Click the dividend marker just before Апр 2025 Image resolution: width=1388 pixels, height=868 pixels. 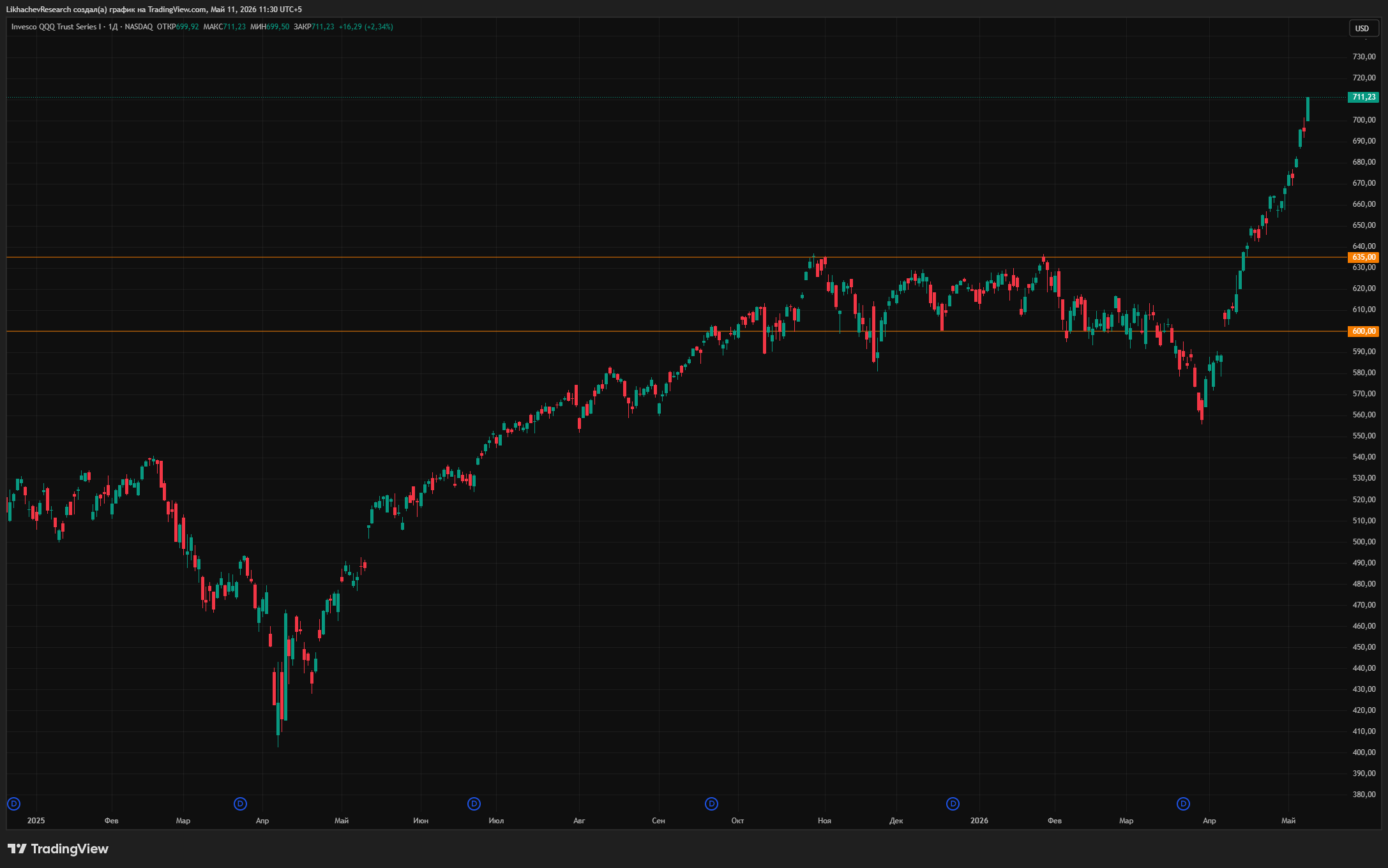(x=240, y=804)
